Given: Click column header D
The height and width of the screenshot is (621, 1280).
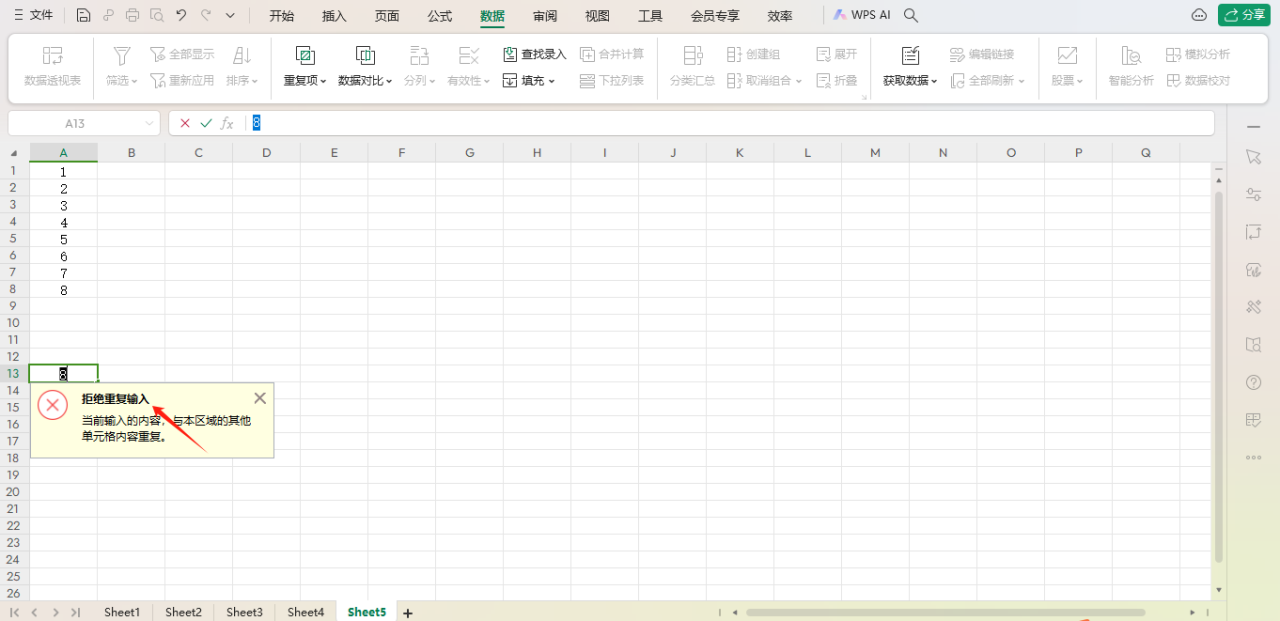Looking at the screenshot, I should 266,153.
